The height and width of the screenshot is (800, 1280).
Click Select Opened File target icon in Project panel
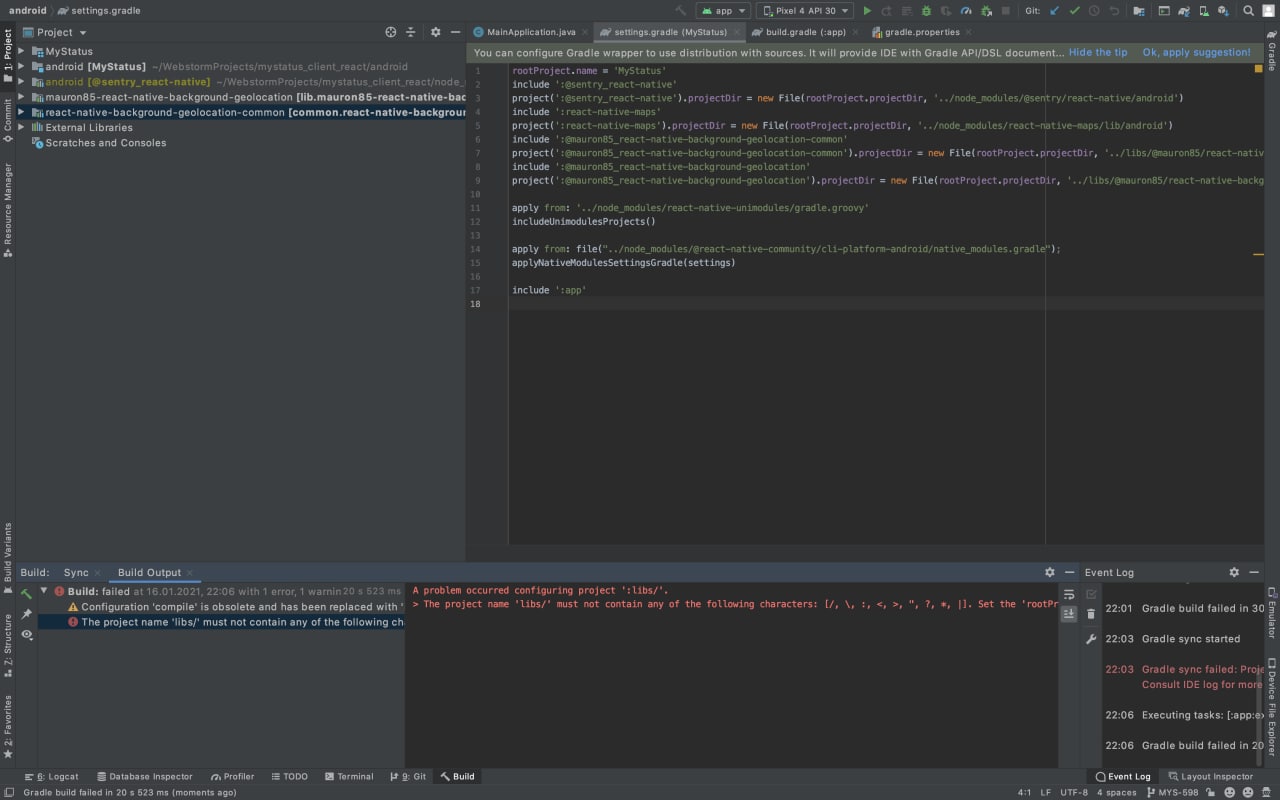pos(391,32)
